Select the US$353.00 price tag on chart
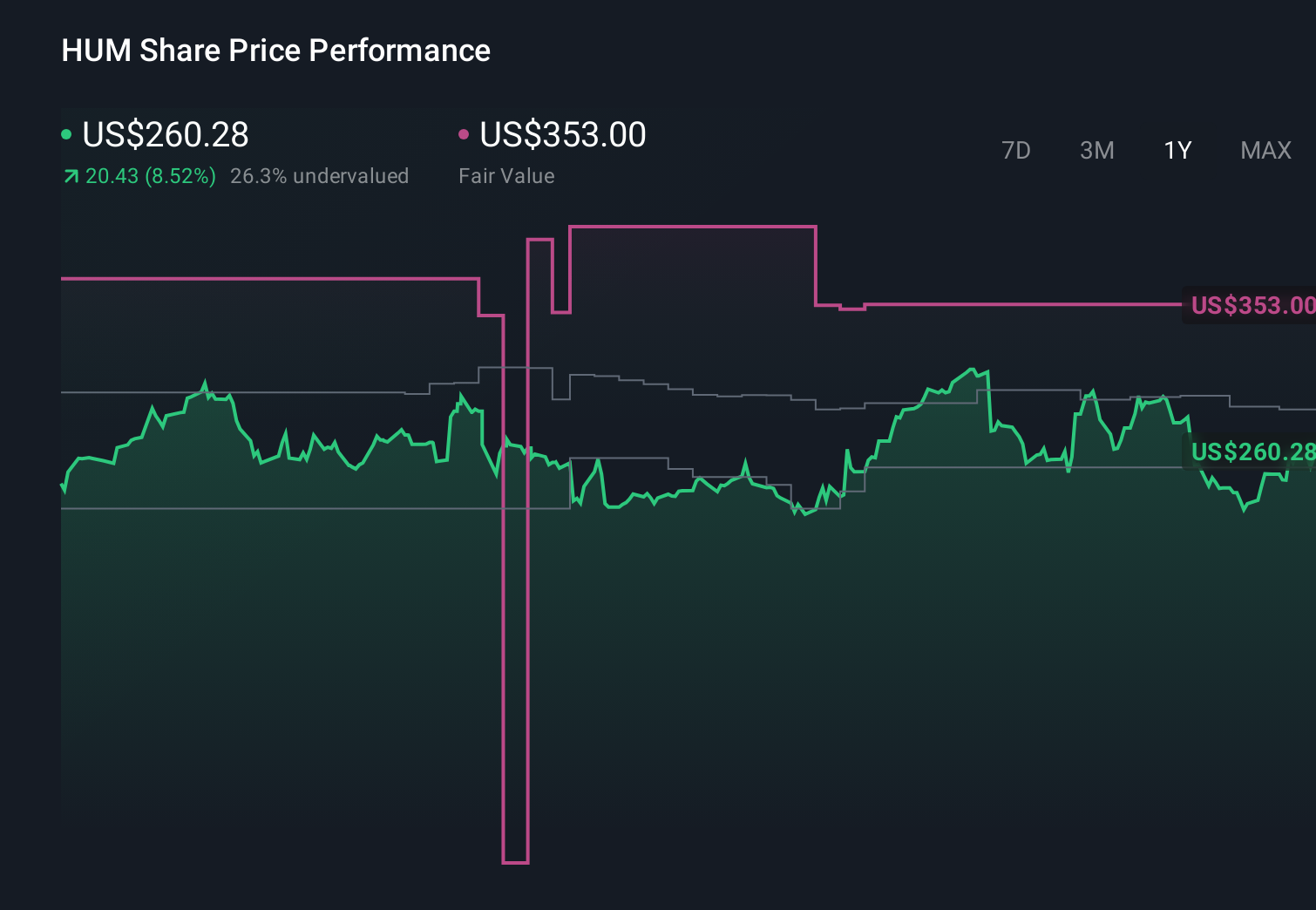The width and height of the screenshot is (1316, 910). 1252,306
